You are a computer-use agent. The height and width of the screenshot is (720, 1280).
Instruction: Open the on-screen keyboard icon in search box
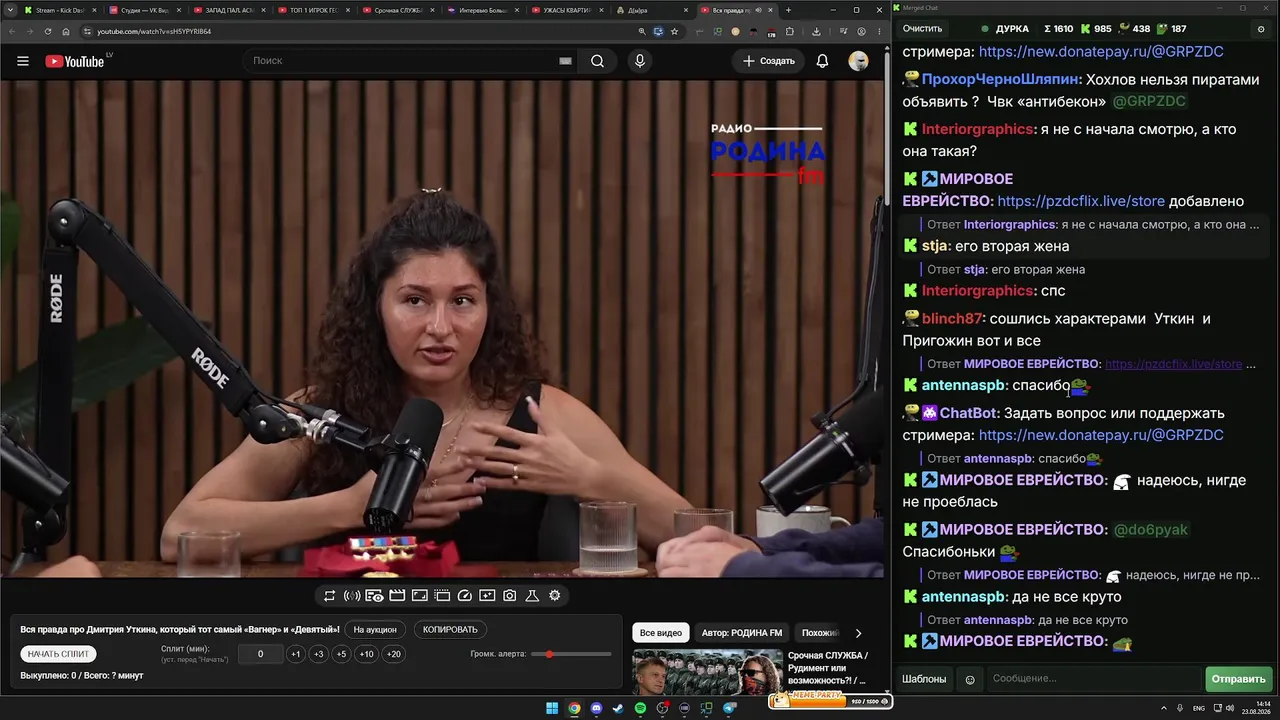[x=565, y=61]
